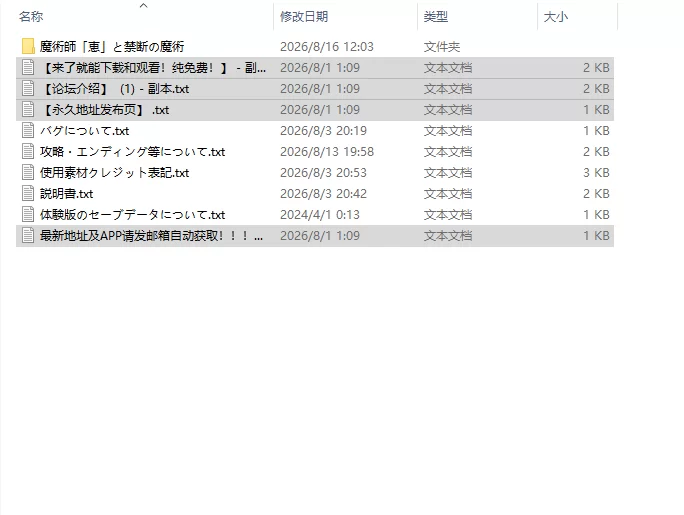Click file icon of 【论坛介绍】 (1) - 副本.txt
This screenshot has width=684, height=515.
(x=28, y=89)
